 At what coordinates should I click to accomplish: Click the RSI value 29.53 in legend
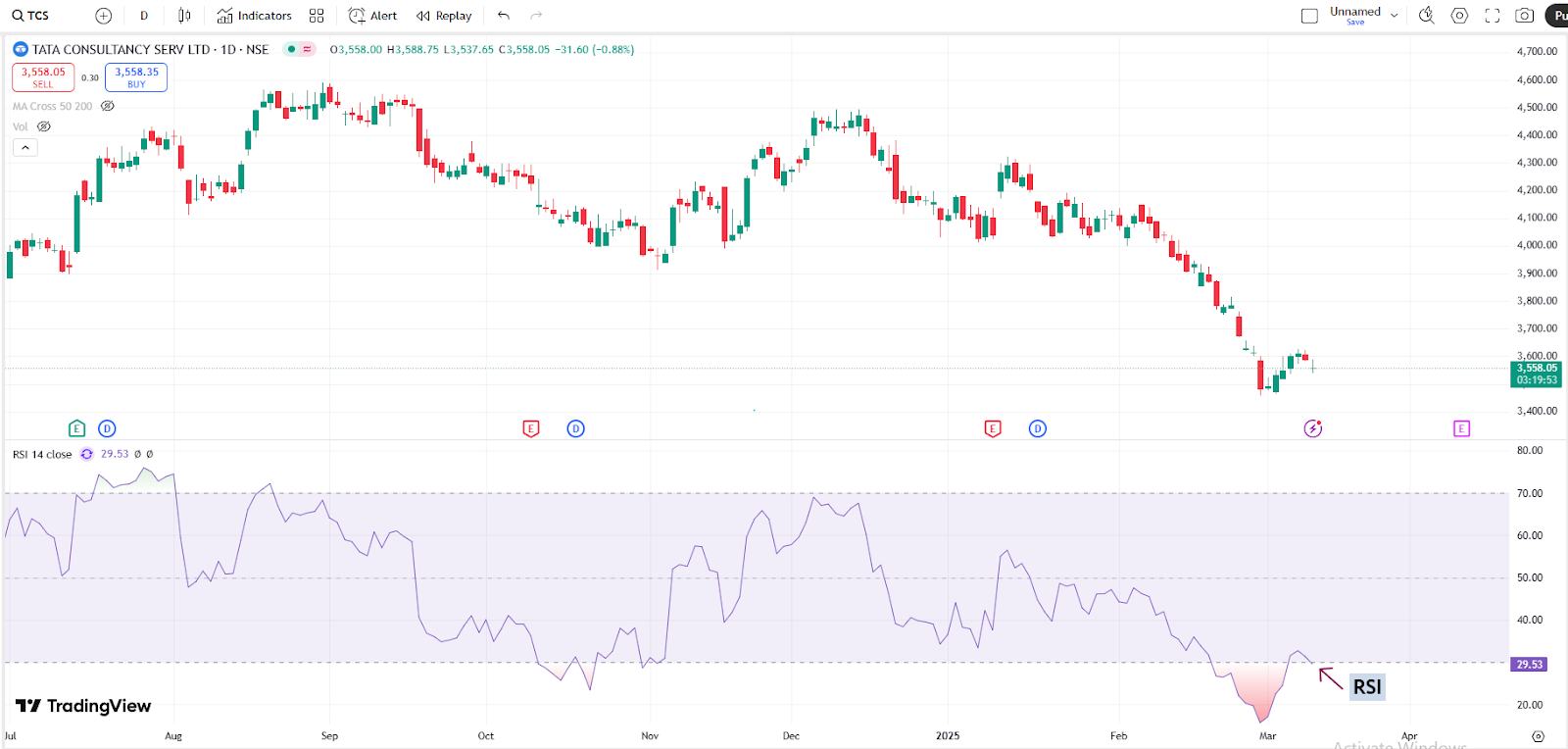115,454
